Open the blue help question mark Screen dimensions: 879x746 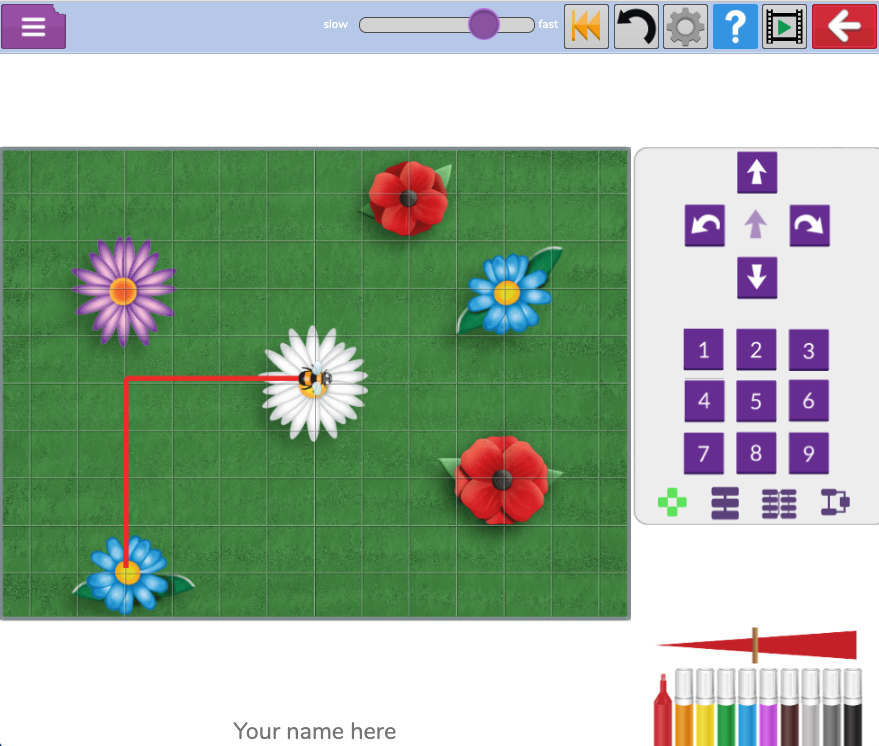coord(735,26)
